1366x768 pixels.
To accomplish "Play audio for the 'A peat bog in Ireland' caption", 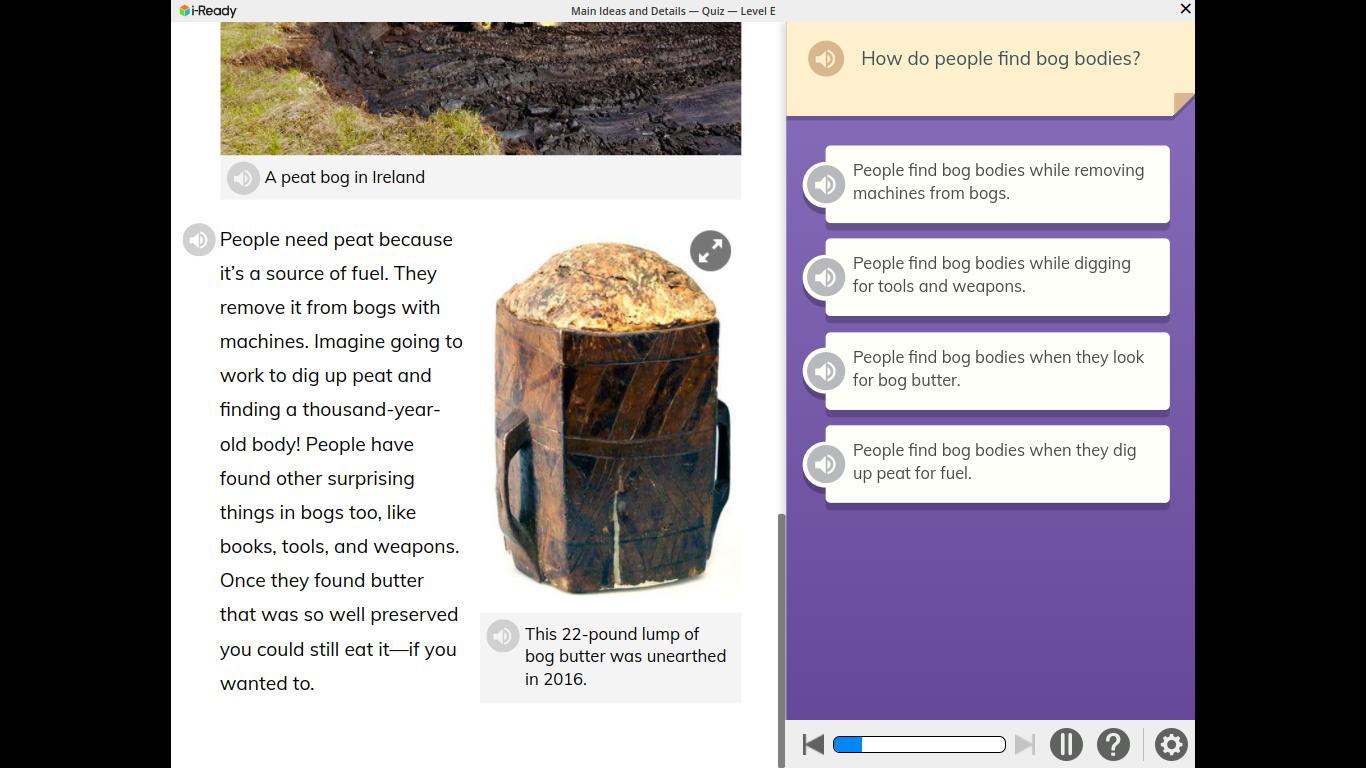I will (x=243, y=178).
